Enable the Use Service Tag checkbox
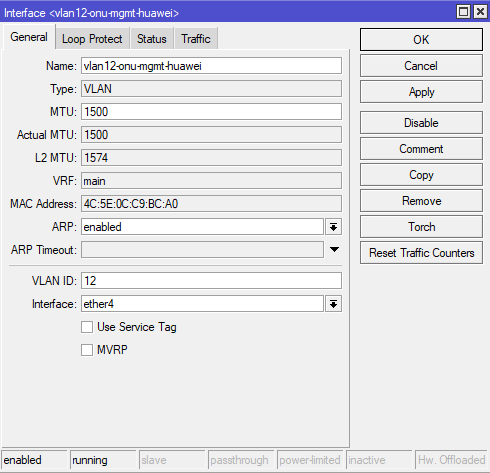This screenshot has height=473, width=490. coord(87,327)
